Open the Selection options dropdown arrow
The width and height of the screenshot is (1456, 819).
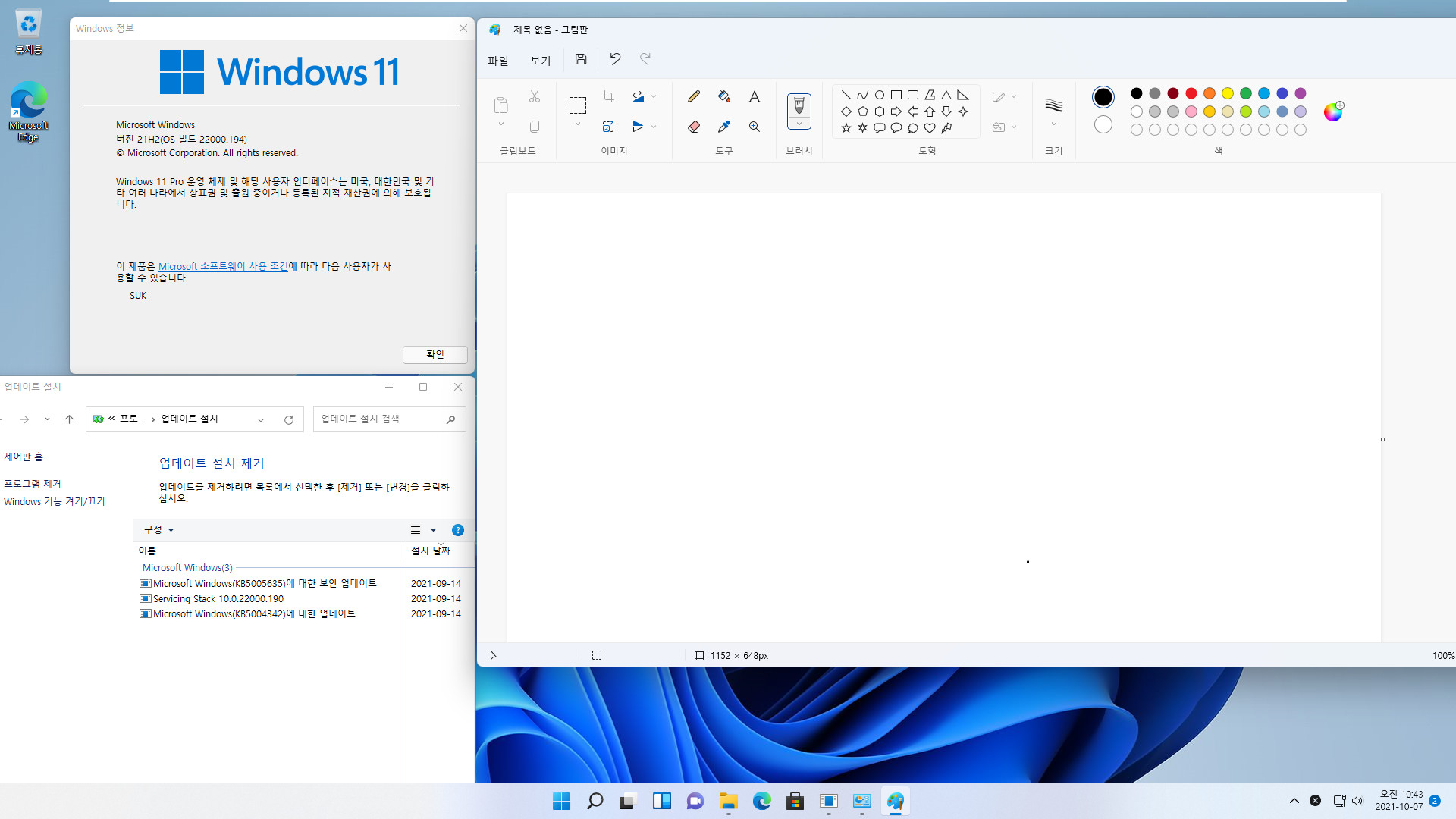click(x=578, y=124)
